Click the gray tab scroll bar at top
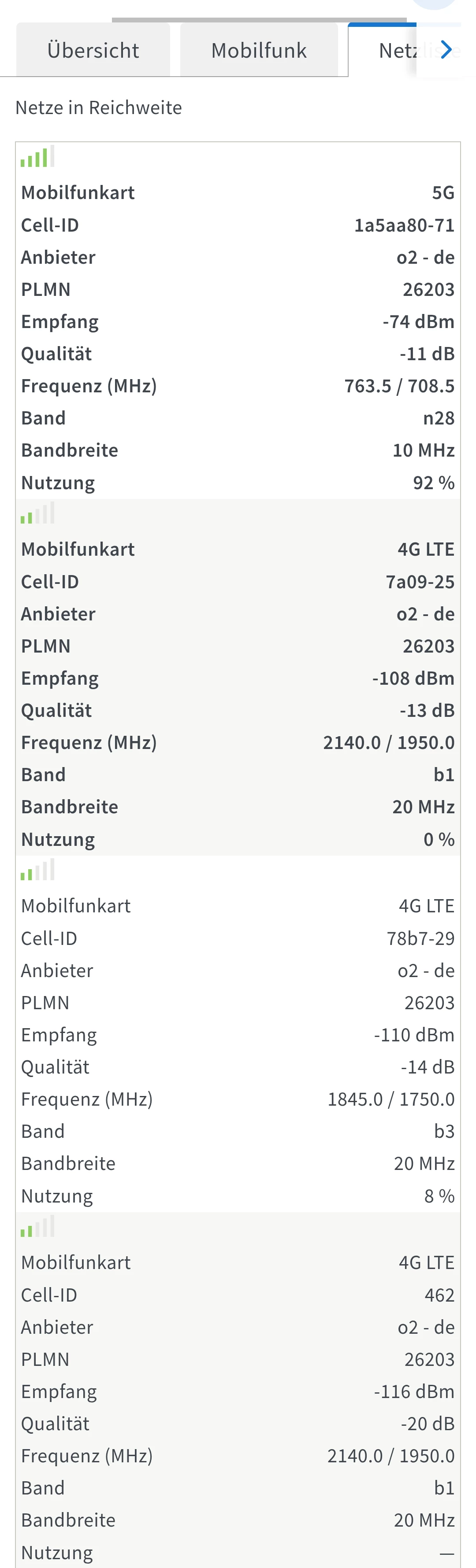Image resolution: width=476 pixels, height=1568 pixels. click(x=259, y=20)
